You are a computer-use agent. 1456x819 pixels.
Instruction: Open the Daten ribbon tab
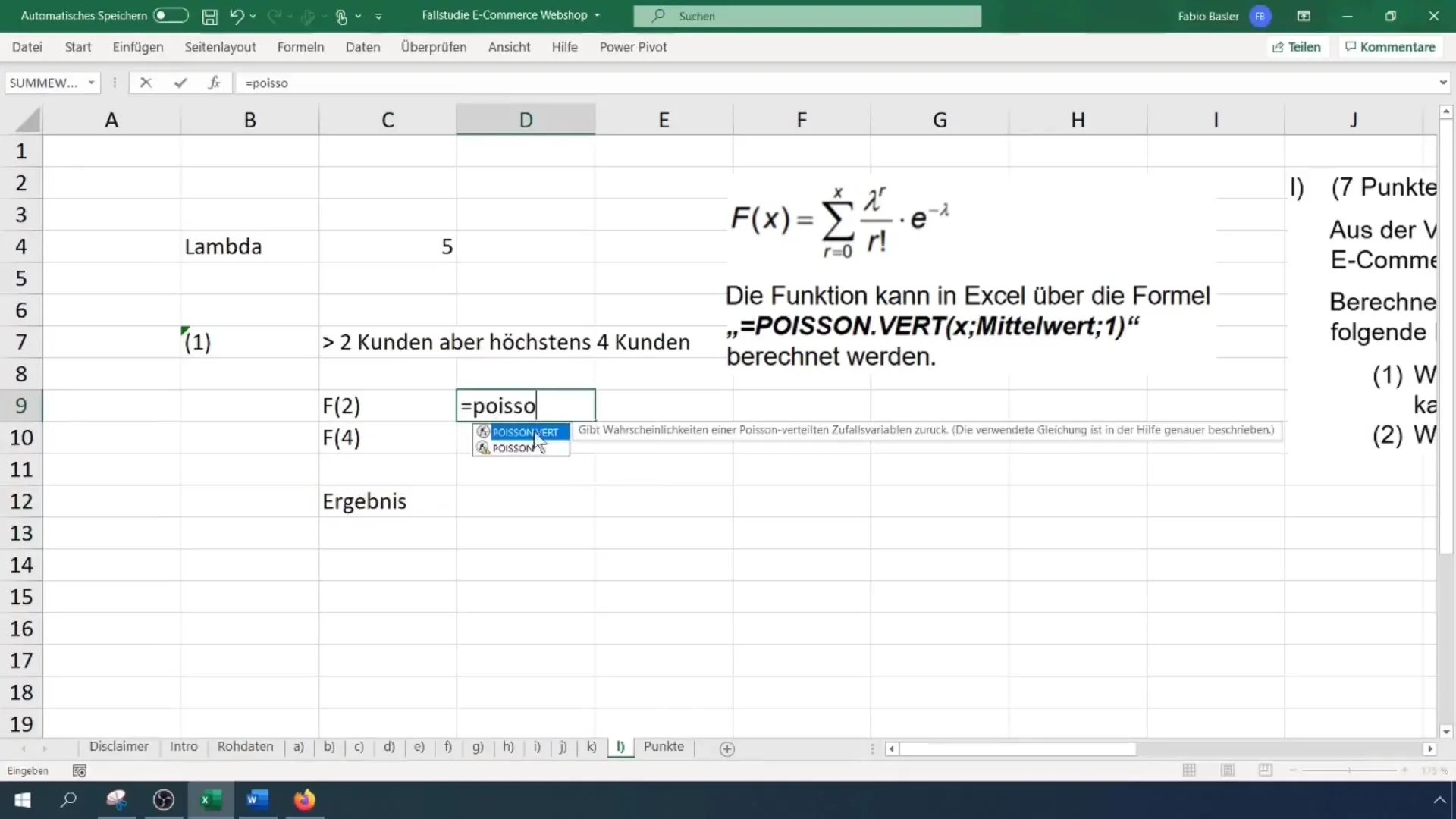coord(362,47)
